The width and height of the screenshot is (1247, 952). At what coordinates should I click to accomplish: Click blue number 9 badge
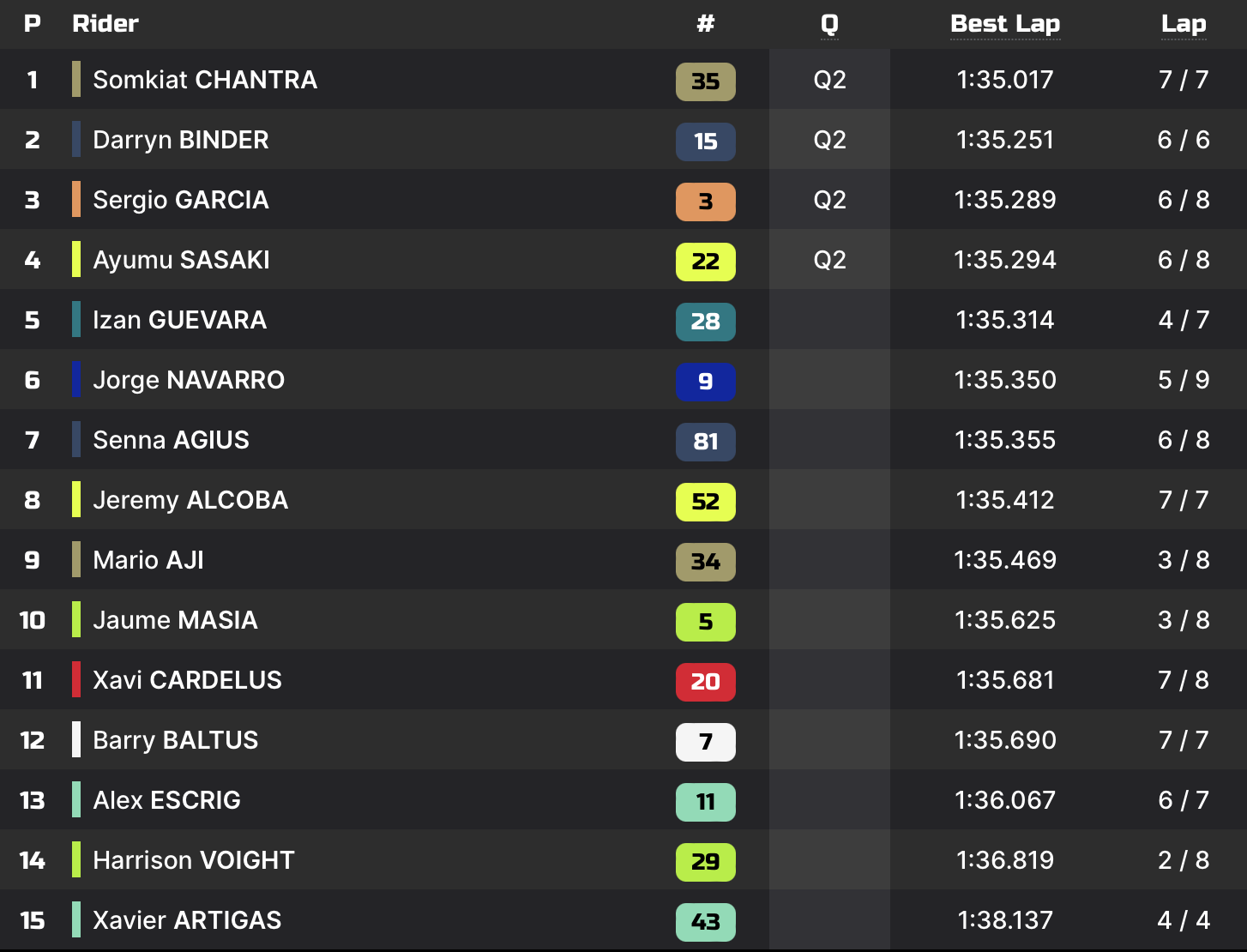(705, 382)
